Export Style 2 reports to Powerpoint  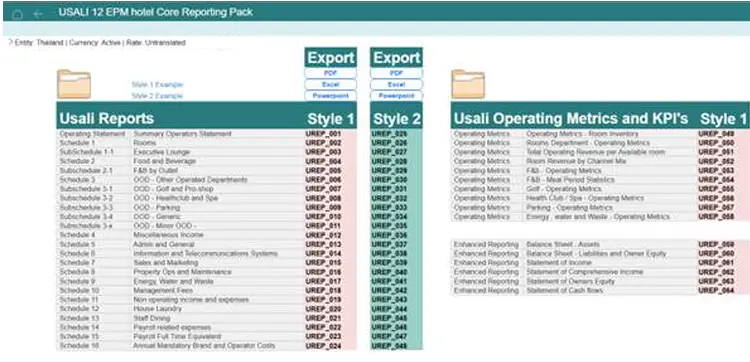point(397,96)
